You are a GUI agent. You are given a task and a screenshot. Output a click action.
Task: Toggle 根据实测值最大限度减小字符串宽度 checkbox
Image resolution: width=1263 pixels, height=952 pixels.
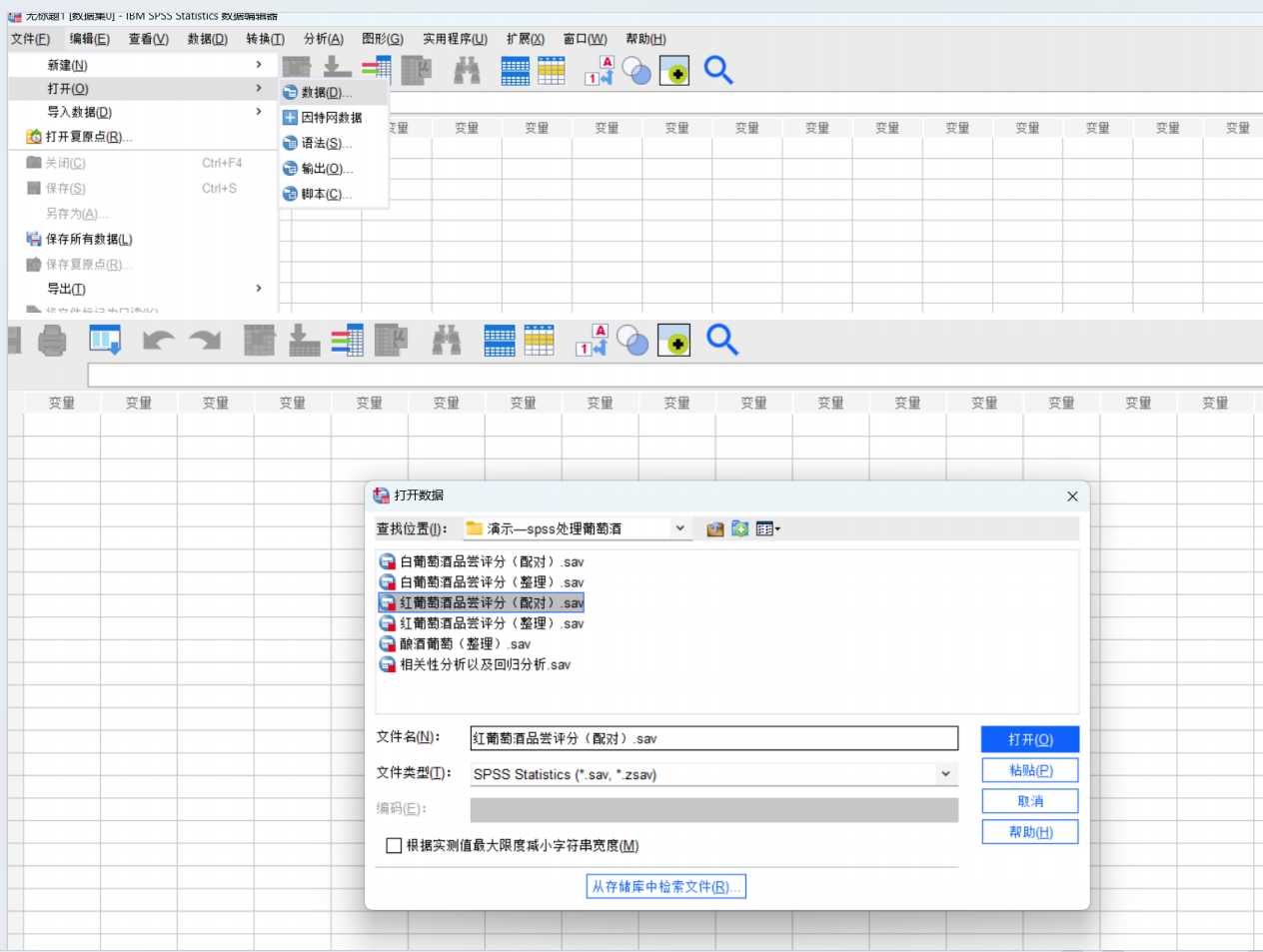click(x=394, y=845)
